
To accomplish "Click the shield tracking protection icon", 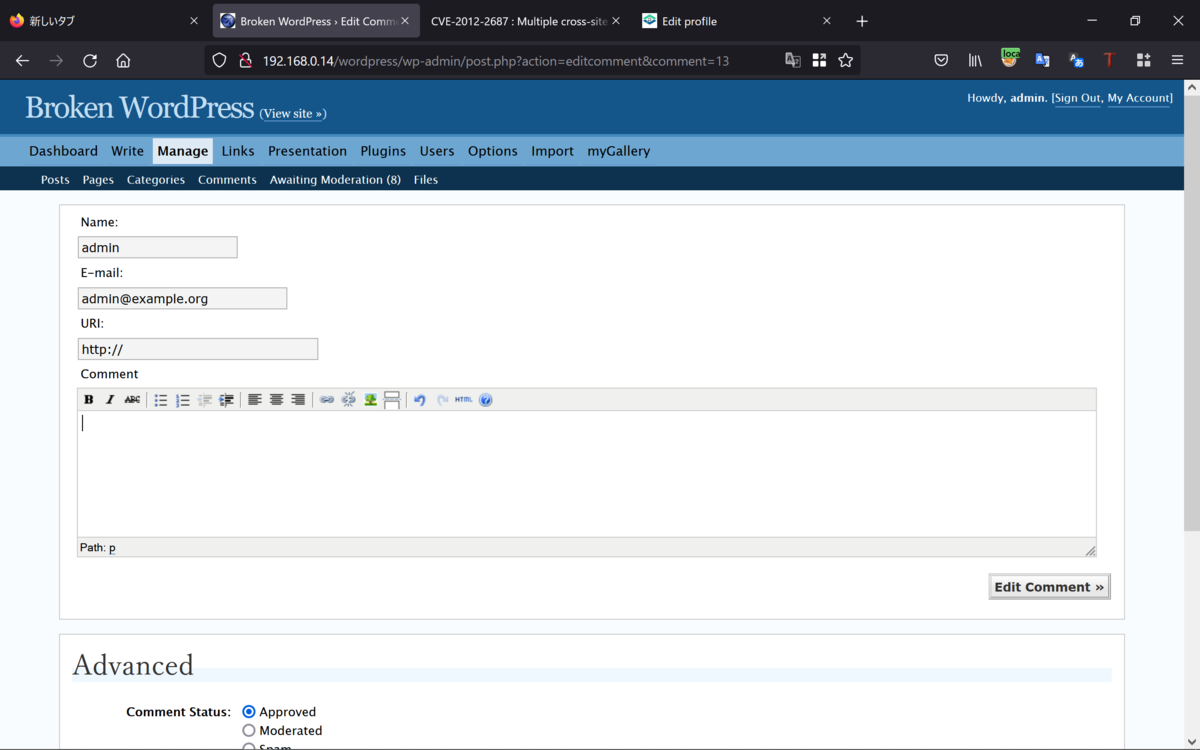I will tap(220, 61).
